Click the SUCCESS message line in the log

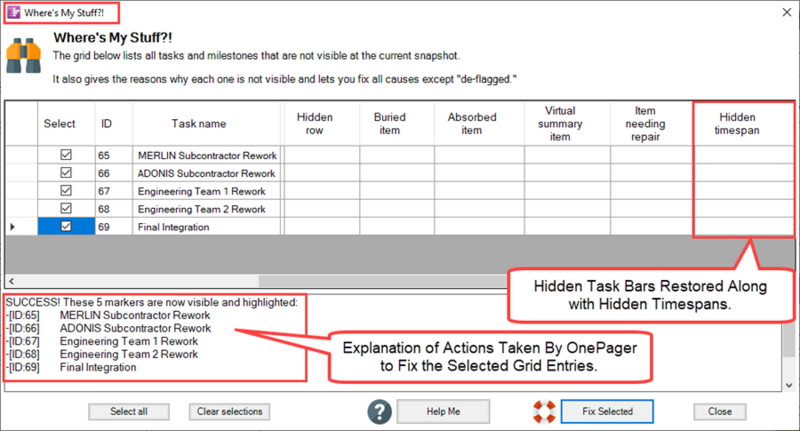point(152,302)
